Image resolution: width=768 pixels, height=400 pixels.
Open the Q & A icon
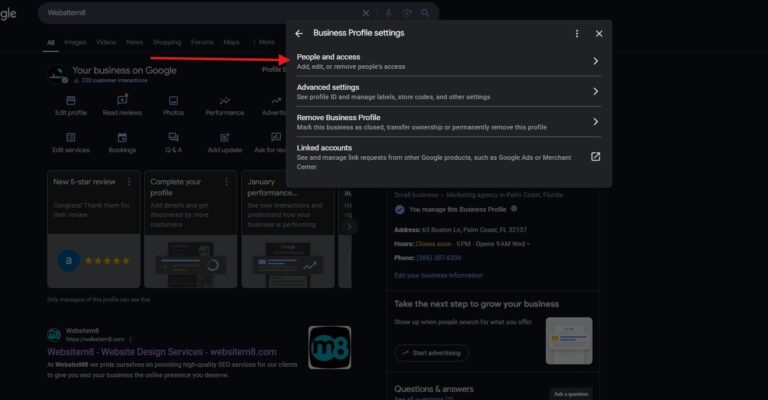click(x=173, y=137)
